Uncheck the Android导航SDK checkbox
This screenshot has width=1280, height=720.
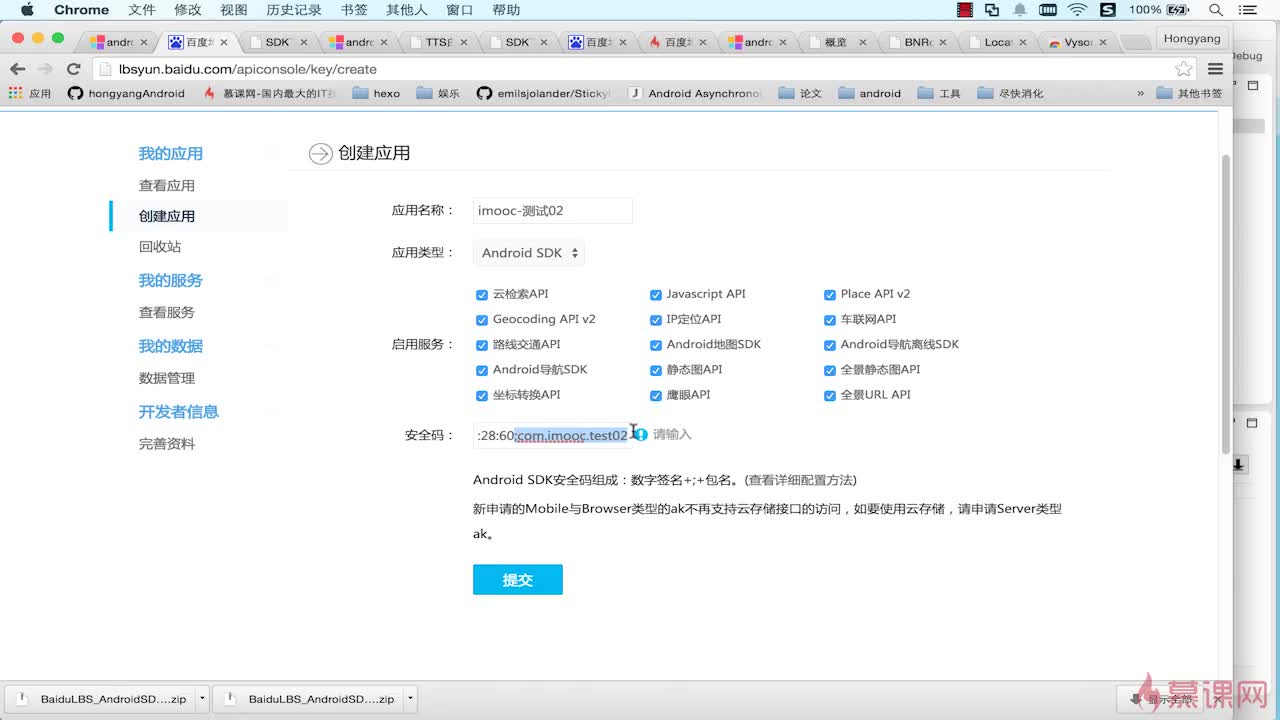[x=482, y=370]
